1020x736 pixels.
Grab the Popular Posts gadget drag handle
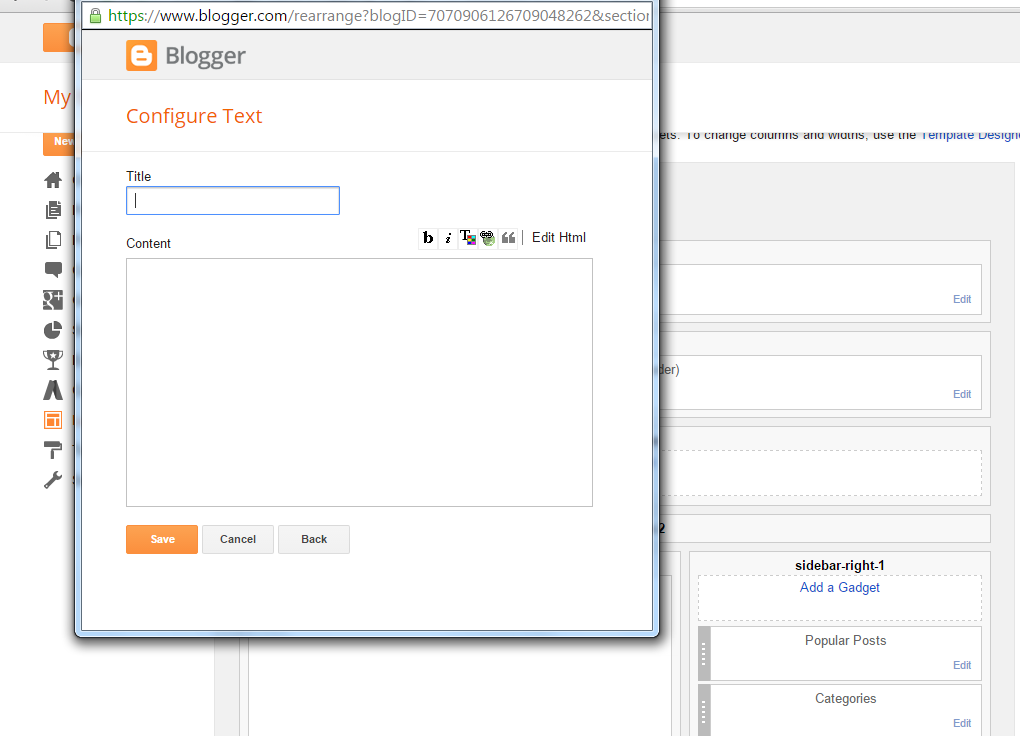pyautogui.click(x=704, y=653)
